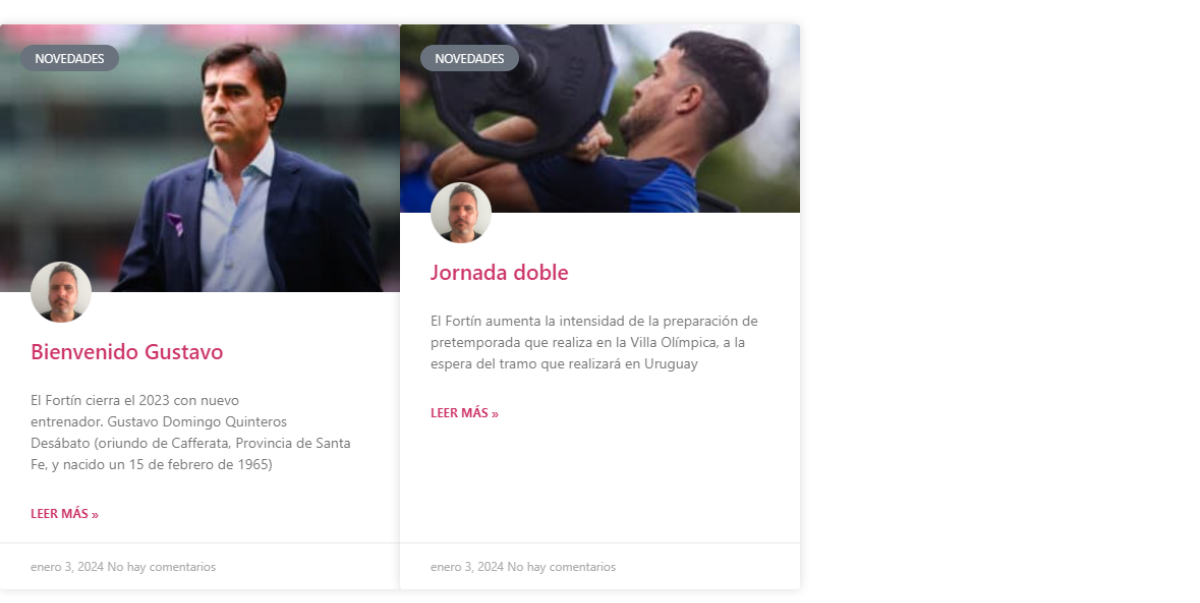Click LEER MÁS under Jornada doble
This screenshot has height=603, width=1200.
pos(465,413)
